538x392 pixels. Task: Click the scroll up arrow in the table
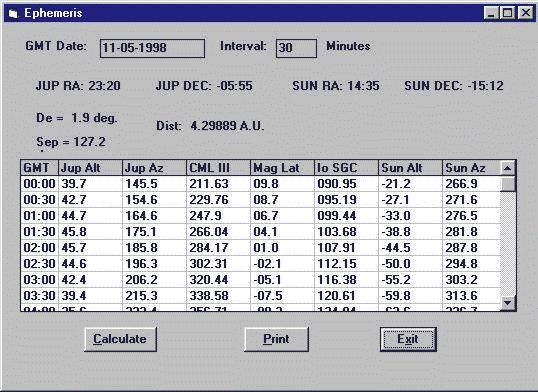pyautogui.click(x=507, y=168)
